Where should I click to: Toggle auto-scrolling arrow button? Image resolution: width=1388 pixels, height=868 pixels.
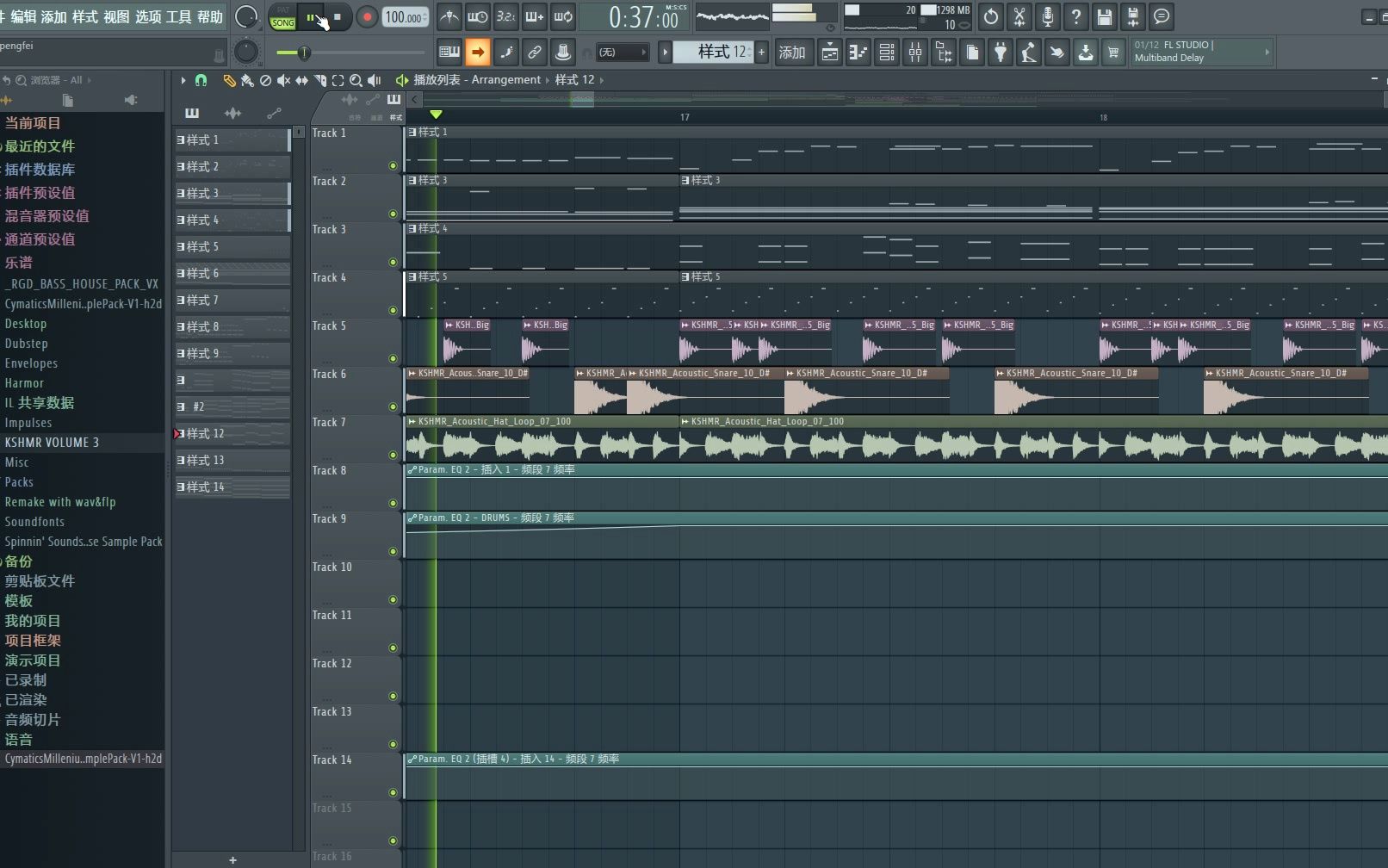pyautogui.click(x=478, y=53)
